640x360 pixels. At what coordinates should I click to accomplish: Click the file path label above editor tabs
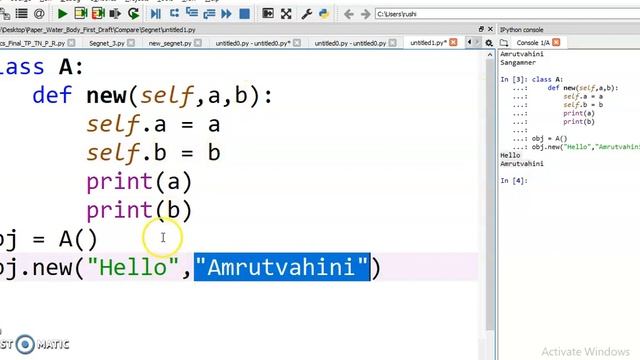point(98,30)
